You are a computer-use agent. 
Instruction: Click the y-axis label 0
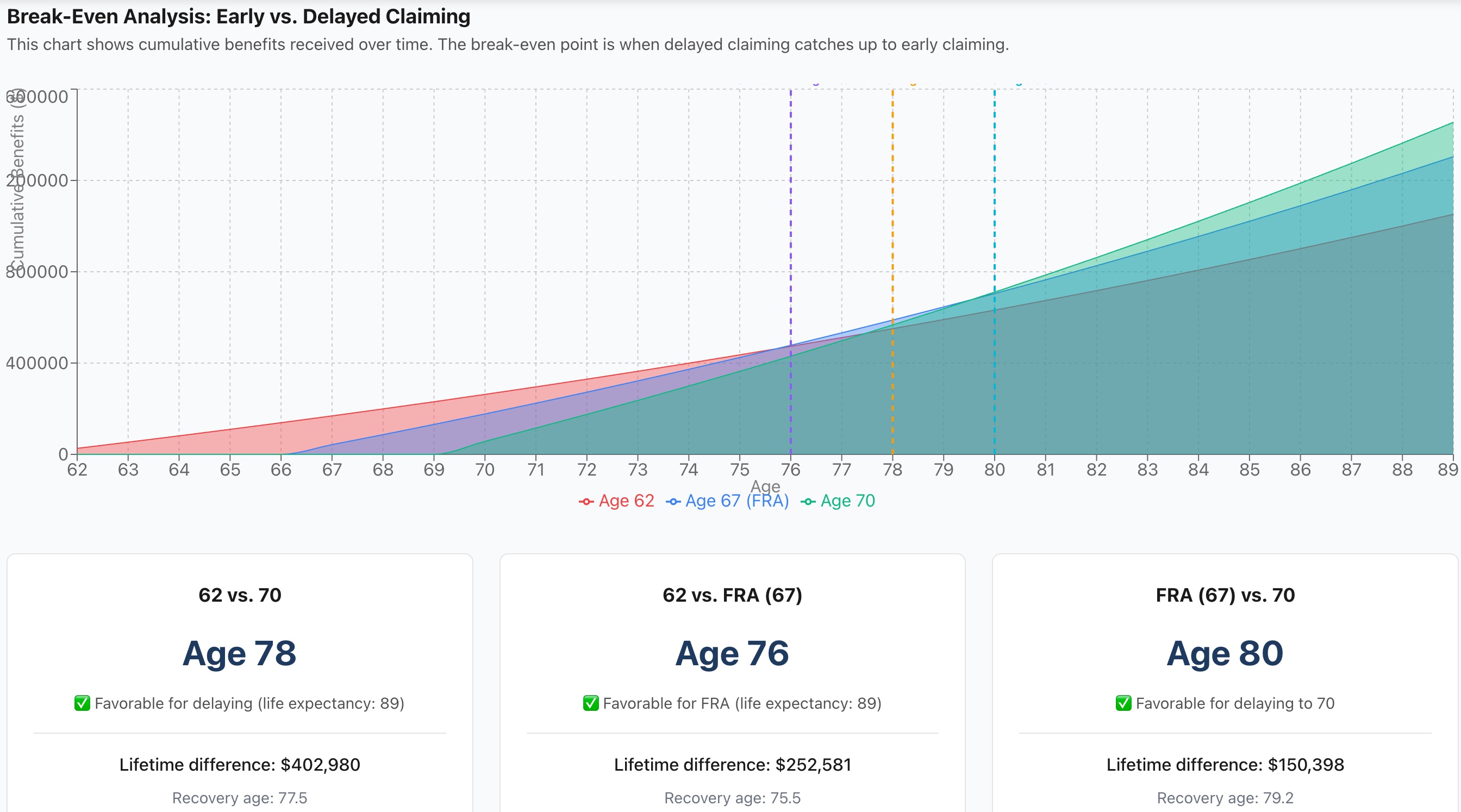[63, 454]
